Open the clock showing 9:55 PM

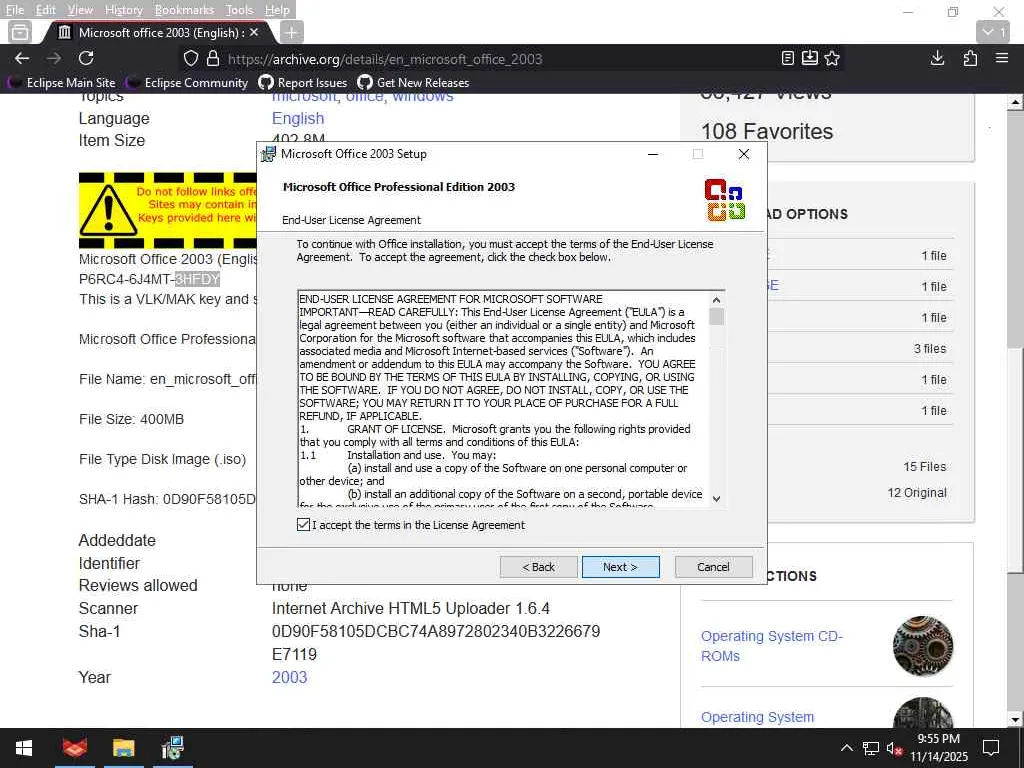pos(939,748)
